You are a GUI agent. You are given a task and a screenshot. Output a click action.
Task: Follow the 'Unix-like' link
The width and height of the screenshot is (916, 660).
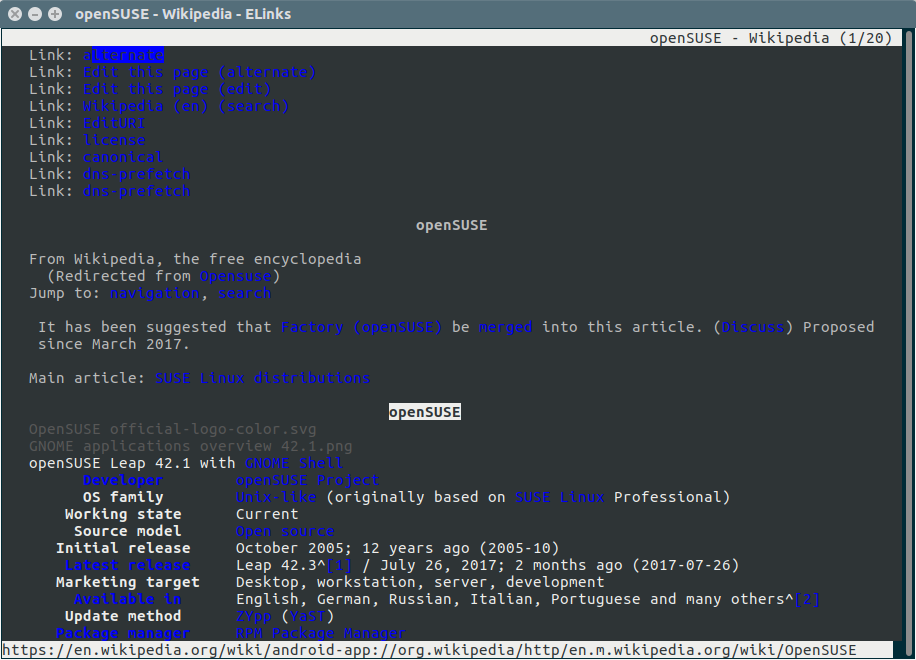276,496
